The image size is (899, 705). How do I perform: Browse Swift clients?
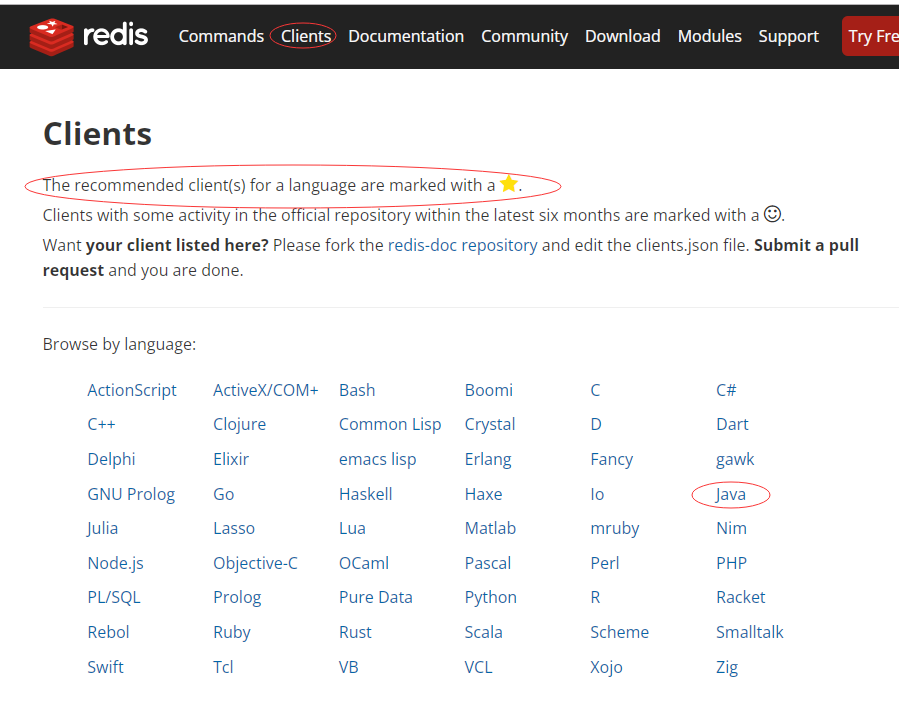(105, 668)
